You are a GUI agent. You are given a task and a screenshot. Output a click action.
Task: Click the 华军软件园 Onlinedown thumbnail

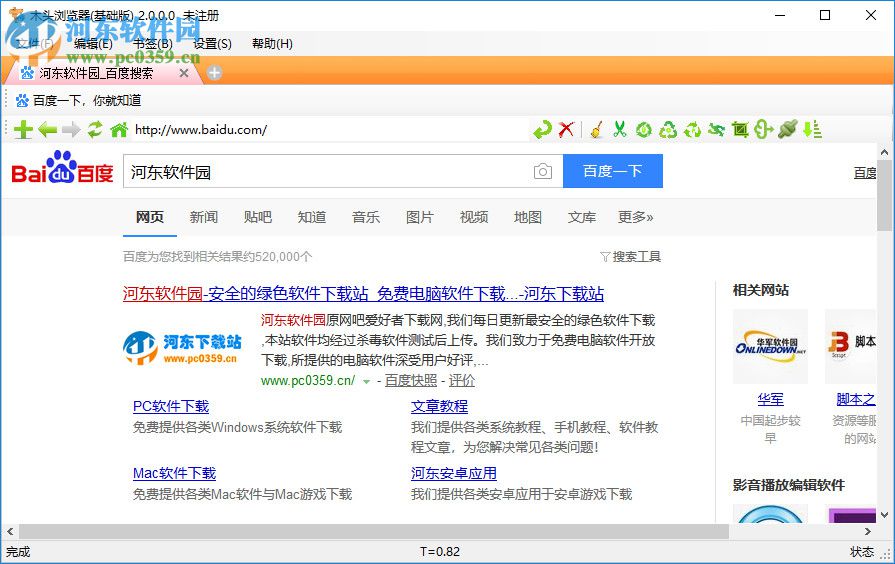point(770,346)
